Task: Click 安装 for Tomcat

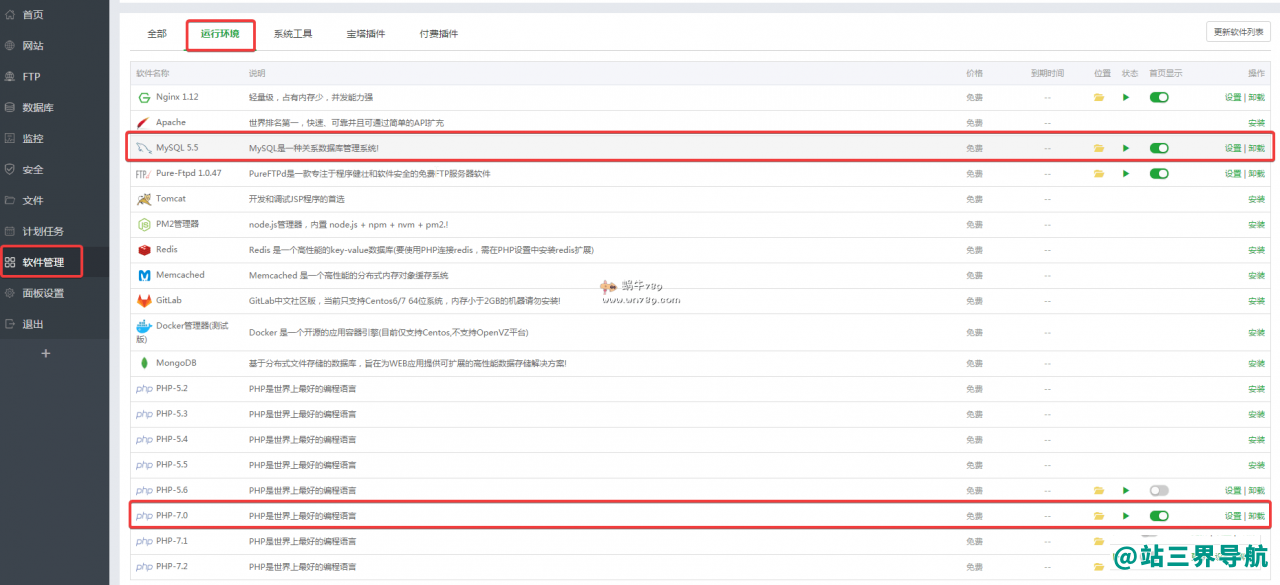Action: (x=1256, y=199)
